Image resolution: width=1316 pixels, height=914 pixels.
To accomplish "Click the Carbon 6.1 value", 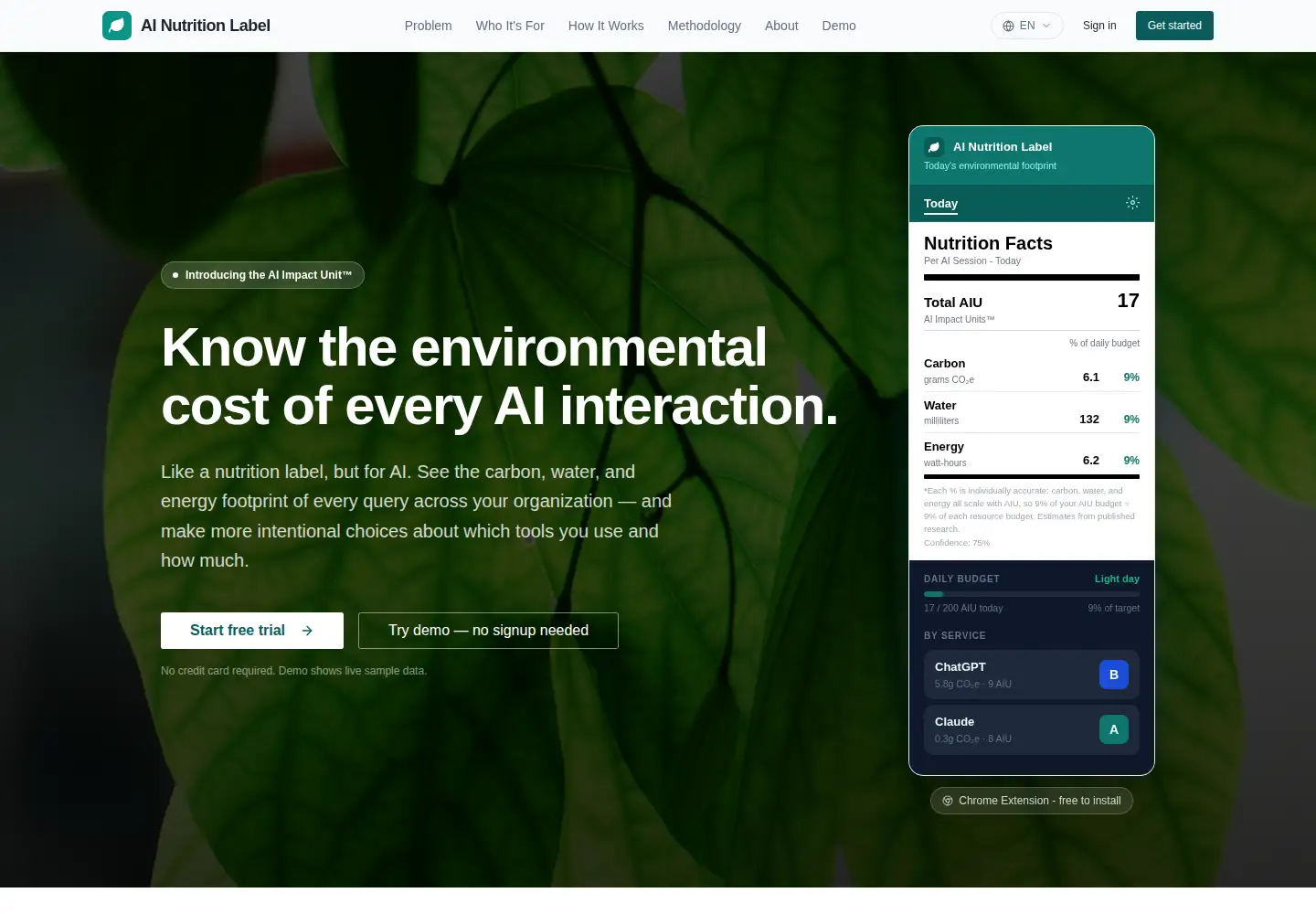I will tap(1091, 377).
